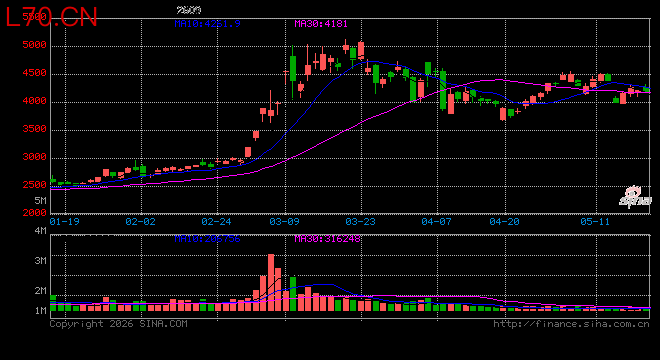Click the blue MA10:4261.9 price label
Viewport: 660px width, 360px height.
208,24
